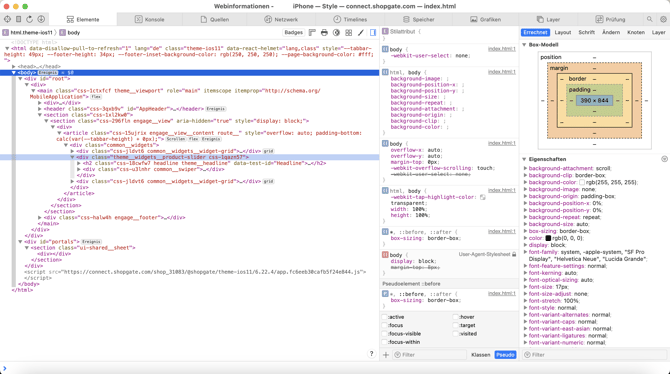This screenshot has height=374, width=670.
Task: Click the User-Agent-Stylesheet lock icon
Action: [514, 254]
